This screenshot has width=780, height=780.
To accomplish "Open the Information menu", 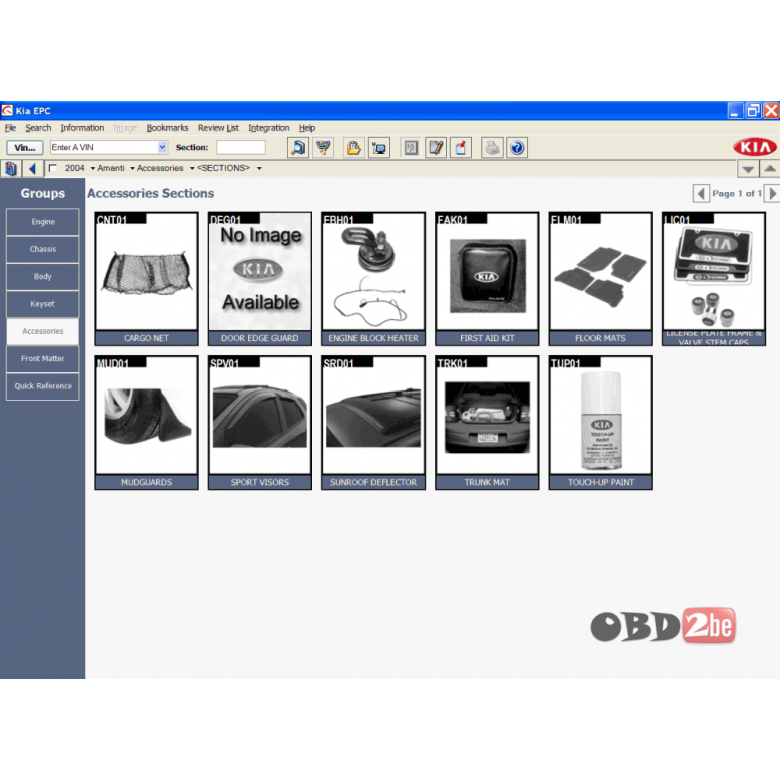I will (x=82, y=128).
